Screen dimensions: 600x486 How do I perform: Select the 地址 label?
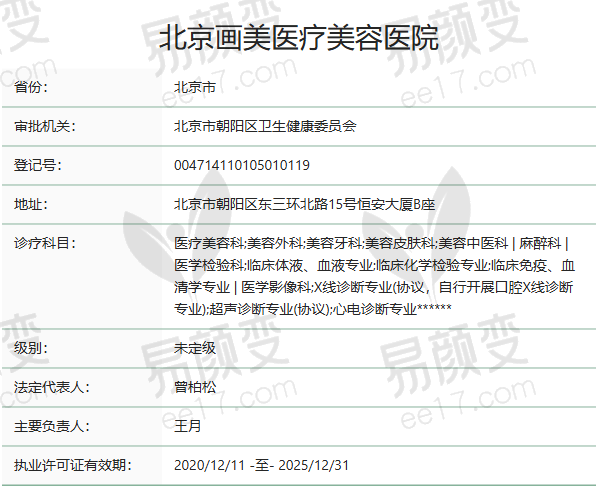(31, 204)
